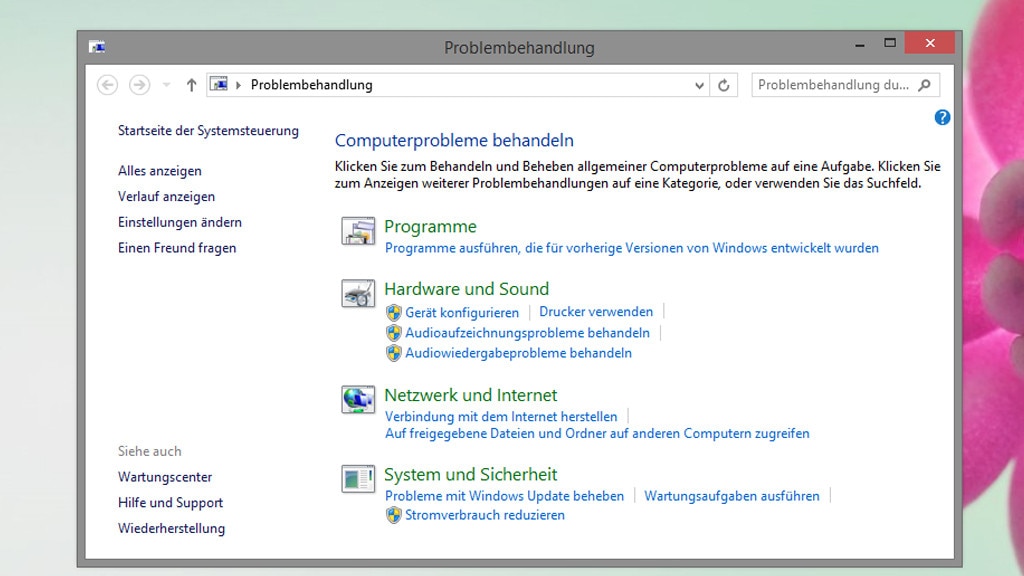Viewport: 1024px width, 576px height.
Task: Open Wartungscenter under Siehe auch
Action: click(165, 477)
